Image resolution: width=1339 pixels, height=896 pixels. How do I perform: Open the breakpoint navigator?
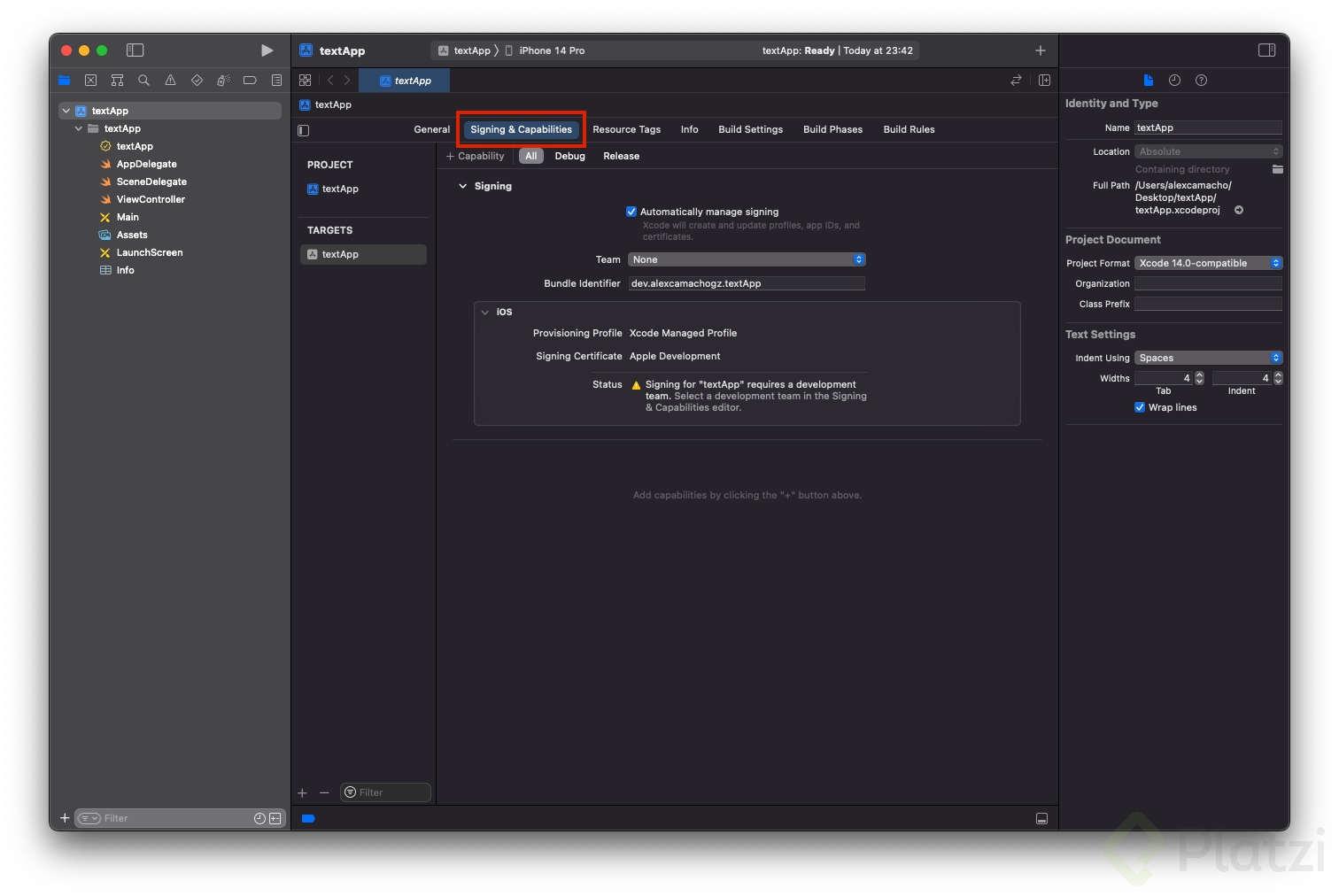(x=250, y=81)
